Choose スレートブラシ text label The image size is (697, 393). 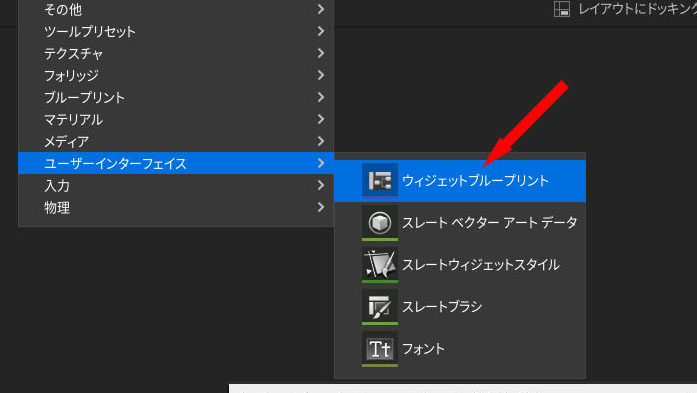[442, 307]
